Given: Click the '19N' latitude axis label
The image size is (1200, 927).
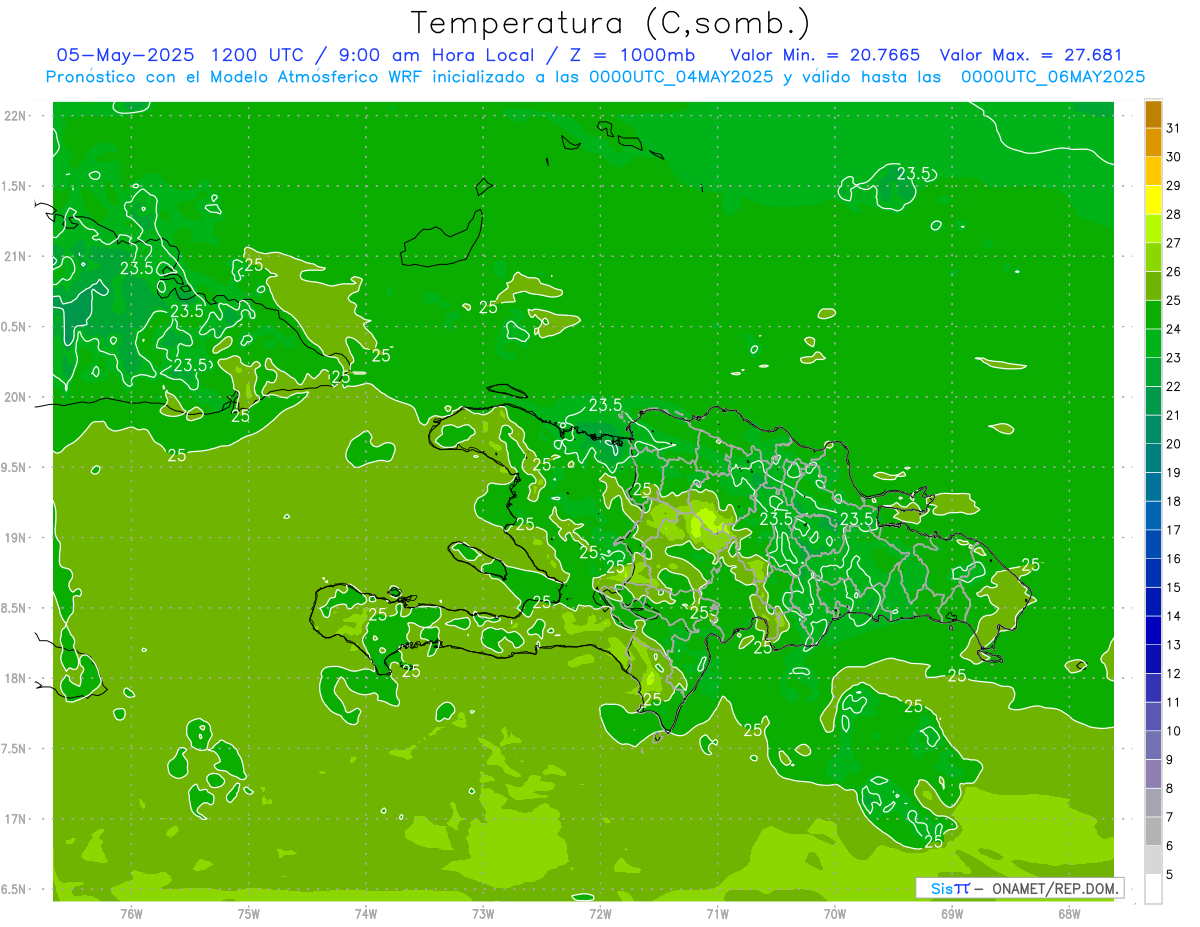Looking at the screenshot, I should pyautogui.click(x=15, y=537).
